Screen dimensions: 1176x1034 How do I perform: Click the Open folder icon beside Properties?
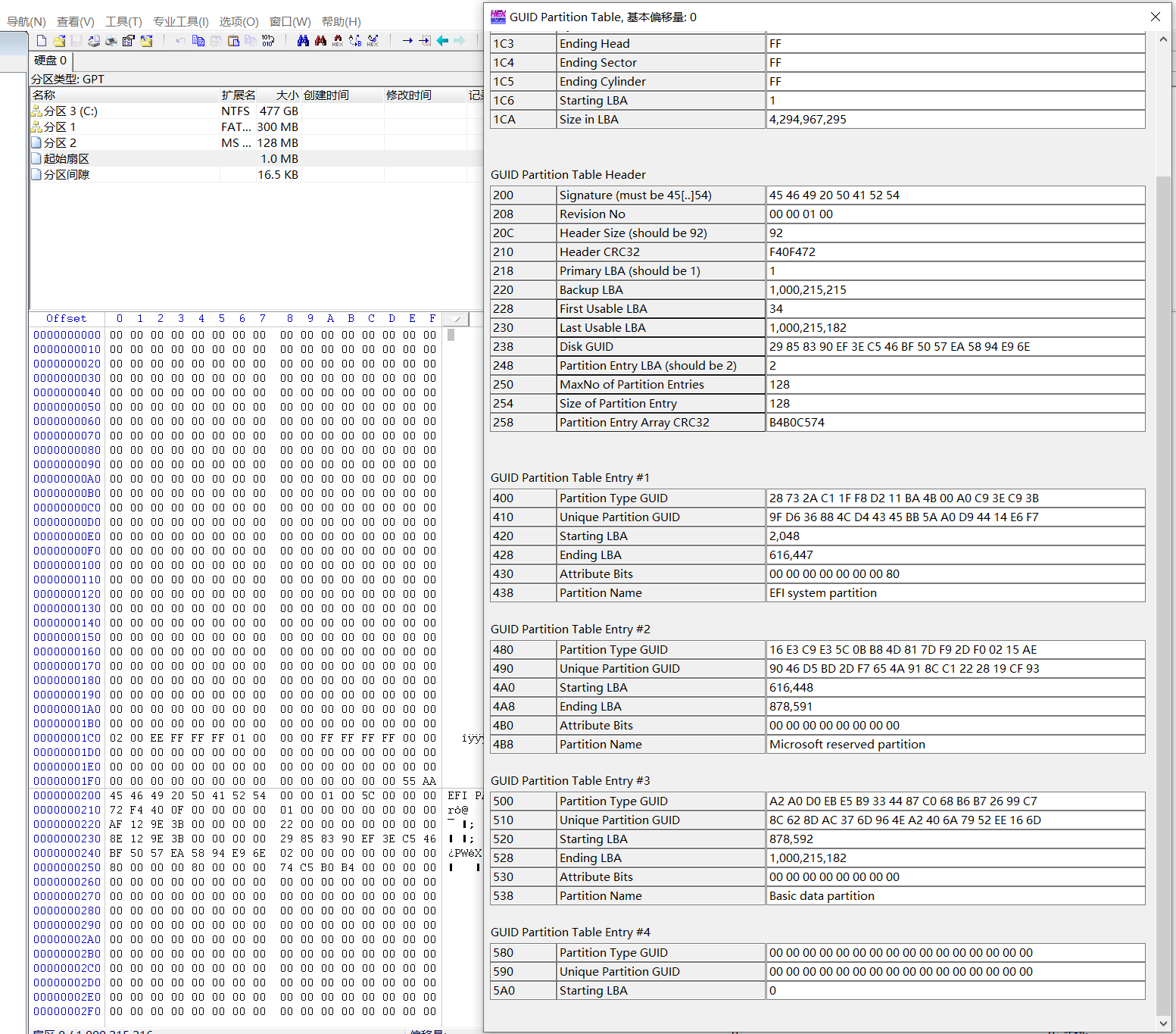[x=146, y=40]
